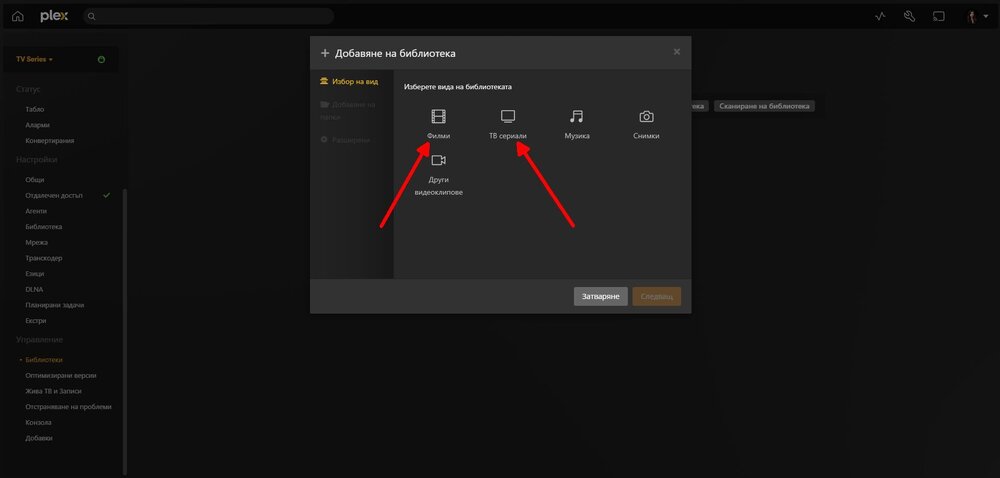Open the activity pulse icon
Viewport: 1000px width, 478px height.
pos(881,17)
